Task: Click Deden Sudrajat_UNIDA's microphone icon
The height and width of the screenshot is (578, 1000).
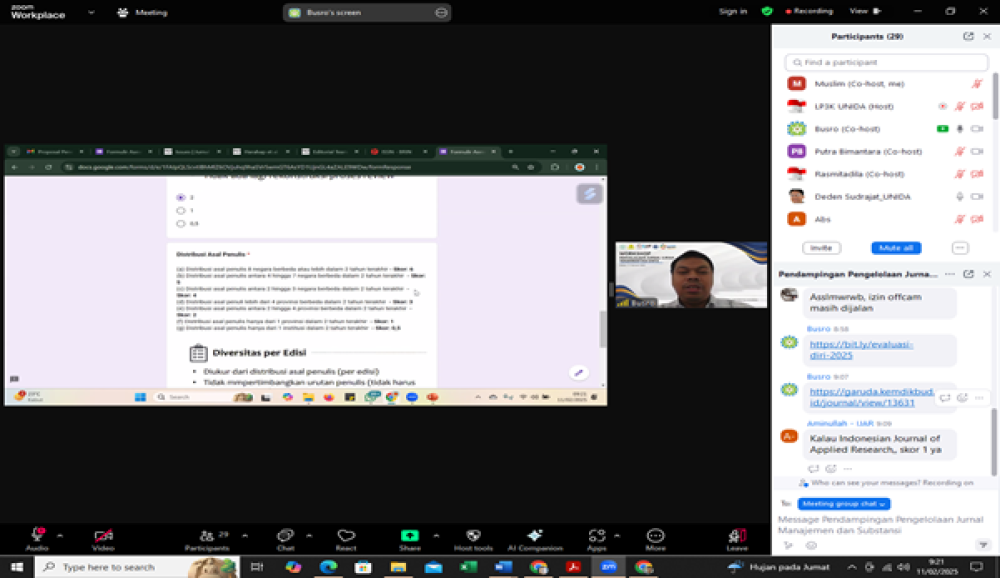Action: click(960, 196)
